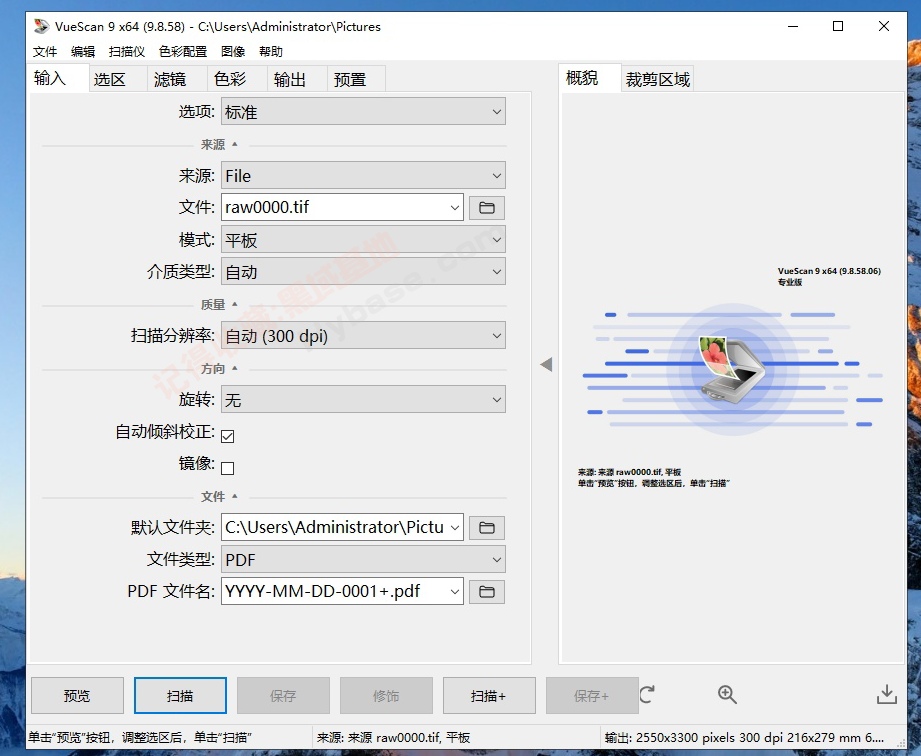Open the 图像 menu
921x756 pixels.
coord(233,52)
